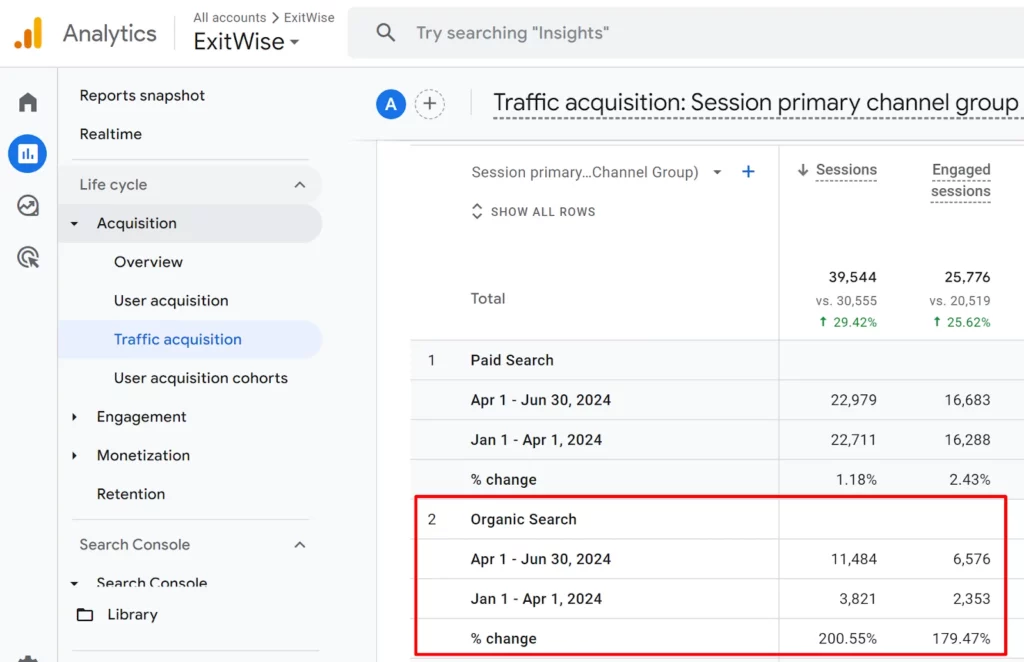This screenshot has height=662, width=1024.
Task: Add a secondary dimension via the blue plus icon
Action: pyautogui.click(x=748, y=172)
